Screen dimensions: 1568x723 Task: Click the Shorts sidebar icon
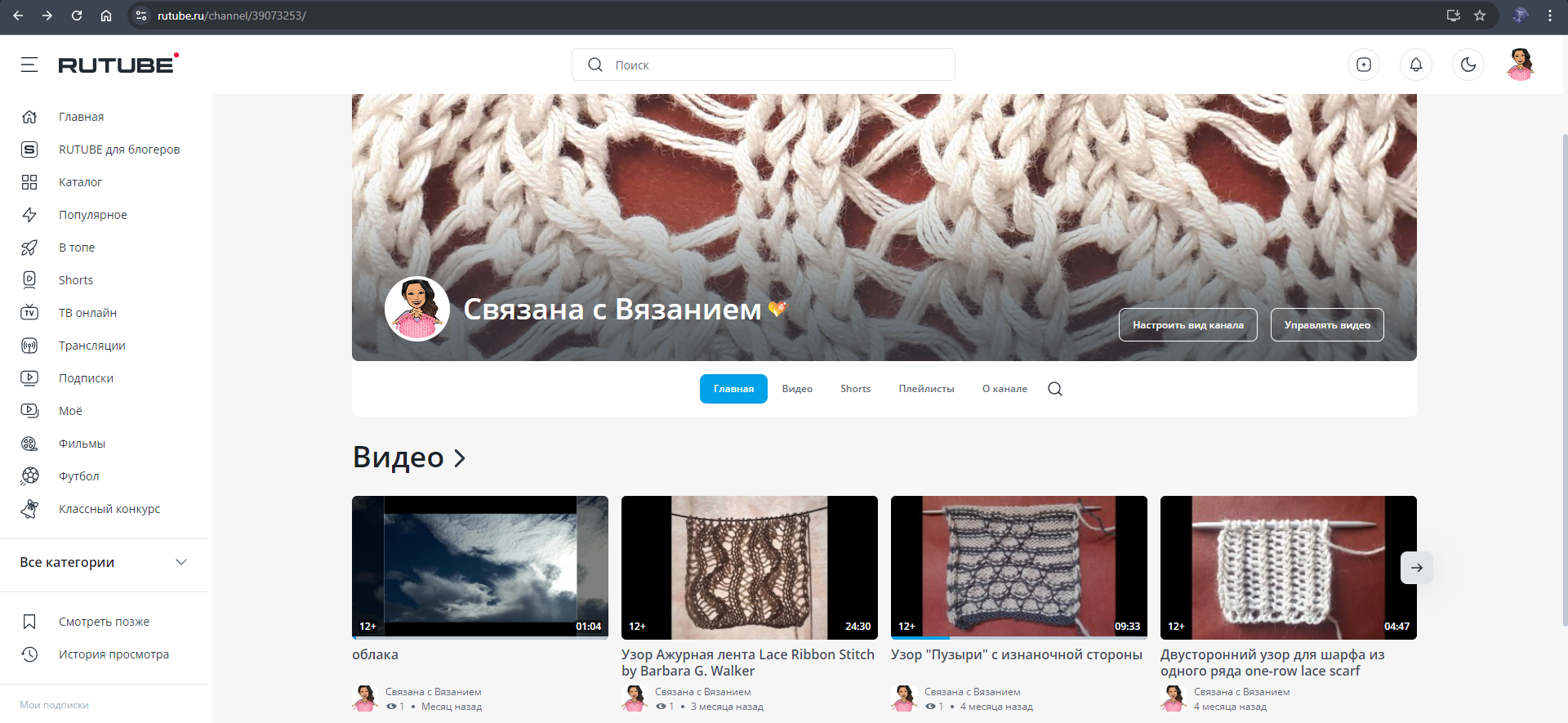click(29, 280)
